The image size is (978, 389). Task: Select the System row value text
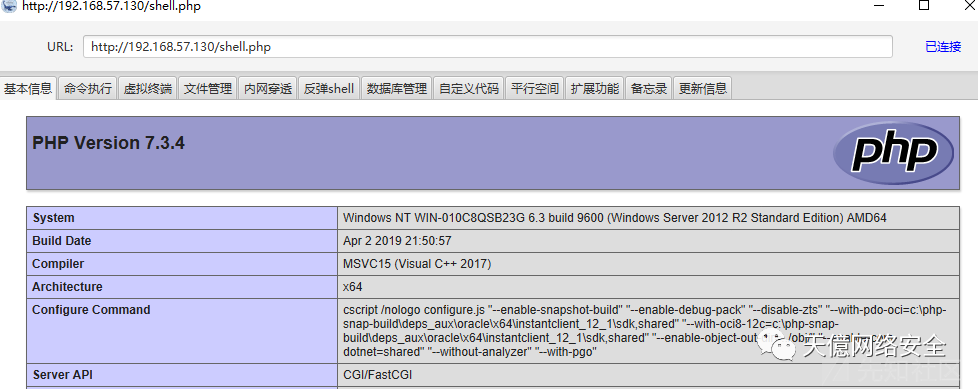tap(614, 218)
